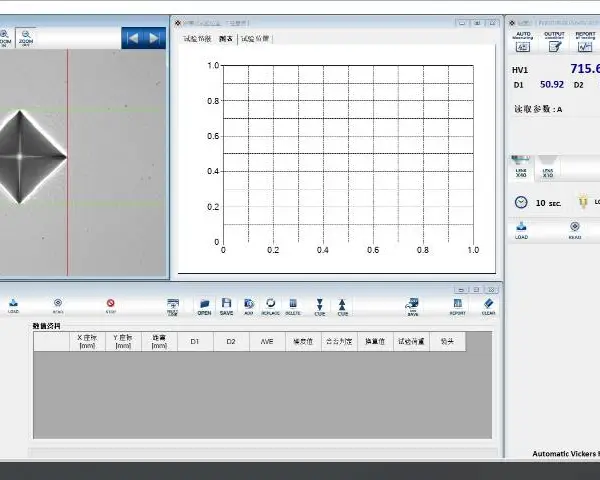The width and height of the screenshot is (600, 480).
Task: Click the READ icon in right panel
Action: [x=575, y=230]
